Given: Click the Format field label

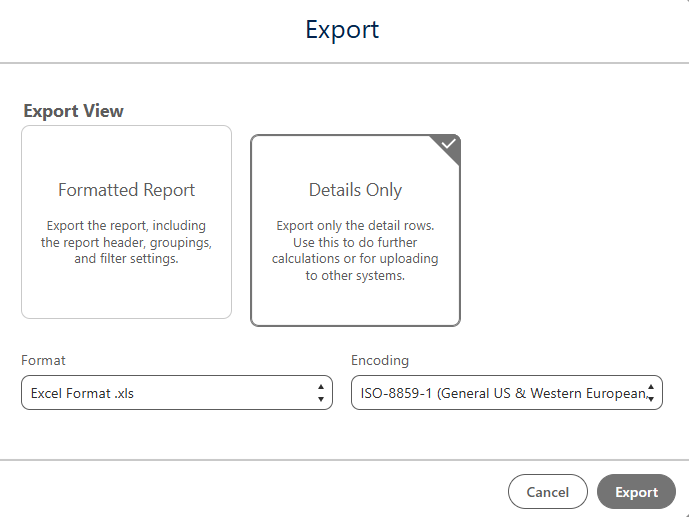Looking at the screenshot, I should point(43,361).
